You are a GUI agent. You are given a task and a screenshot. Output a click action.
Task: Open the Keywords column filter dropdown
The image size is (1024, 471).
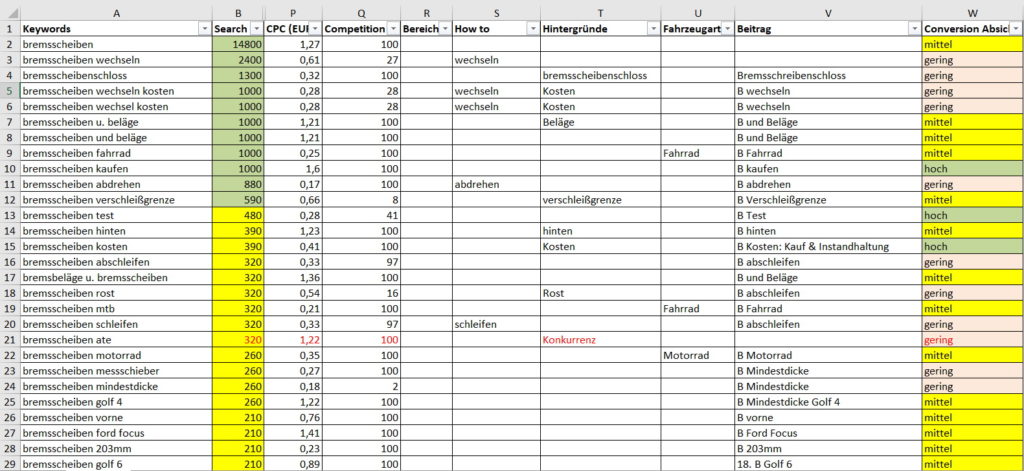click(x=206, y=29)
